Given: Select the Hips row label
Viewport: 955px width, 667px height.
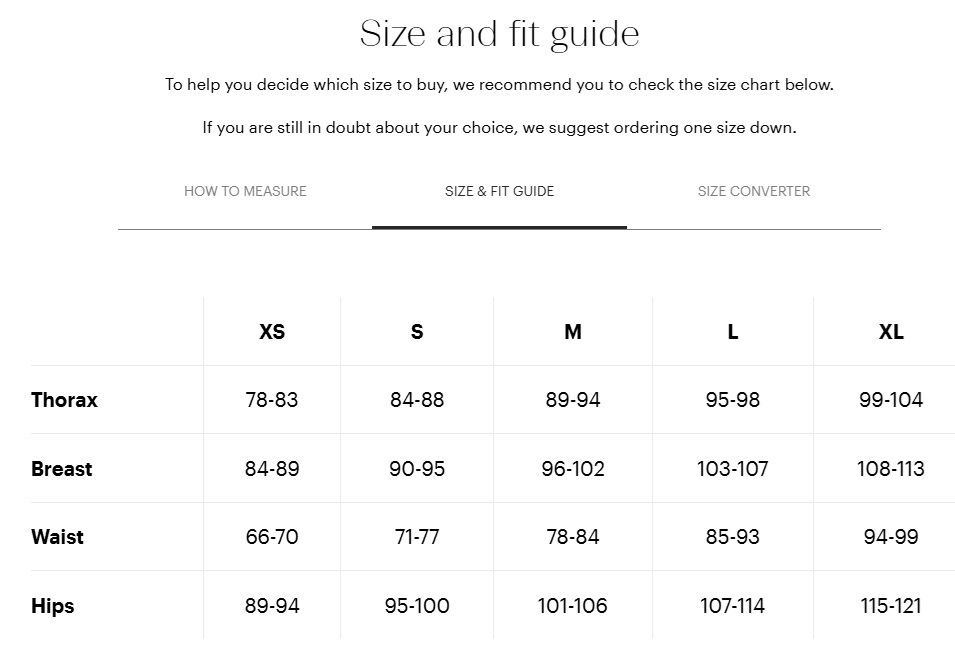Looking at the screenshot, I should [x=52, y=606].
